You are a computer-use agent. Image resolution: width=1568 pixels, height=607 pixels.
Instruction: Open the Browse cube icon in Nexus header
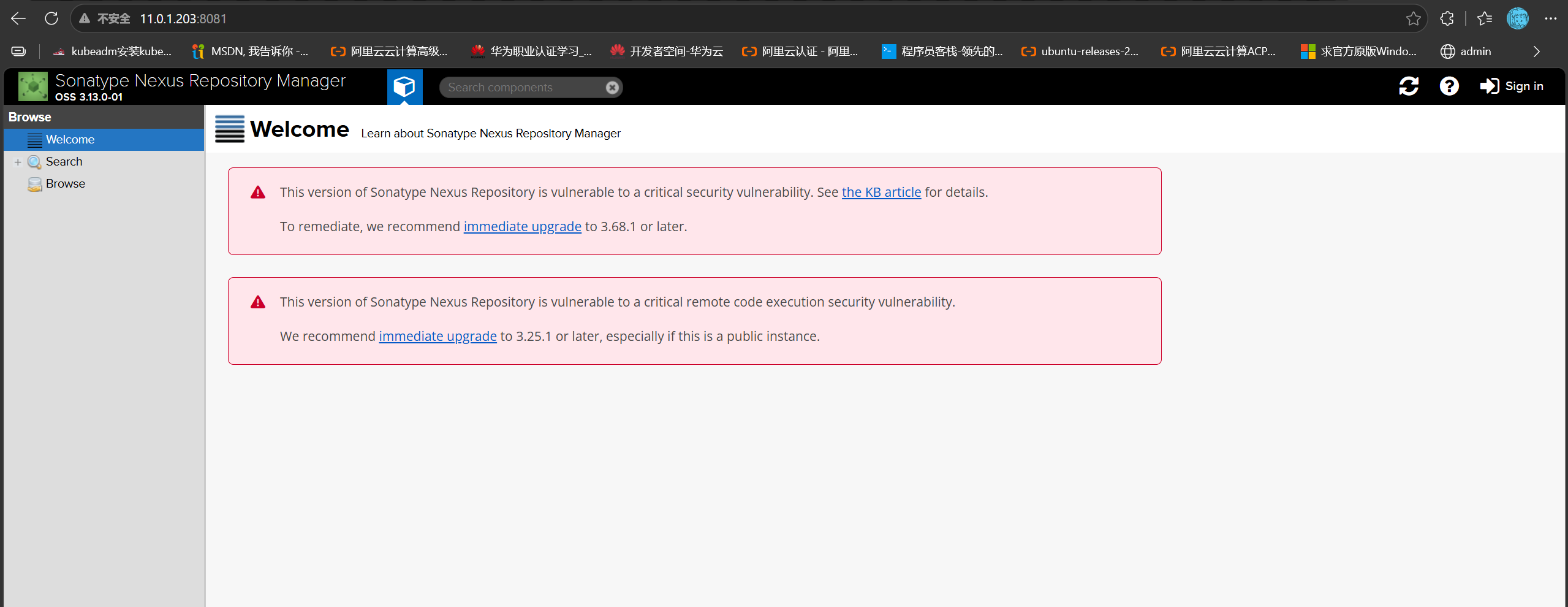404,86
